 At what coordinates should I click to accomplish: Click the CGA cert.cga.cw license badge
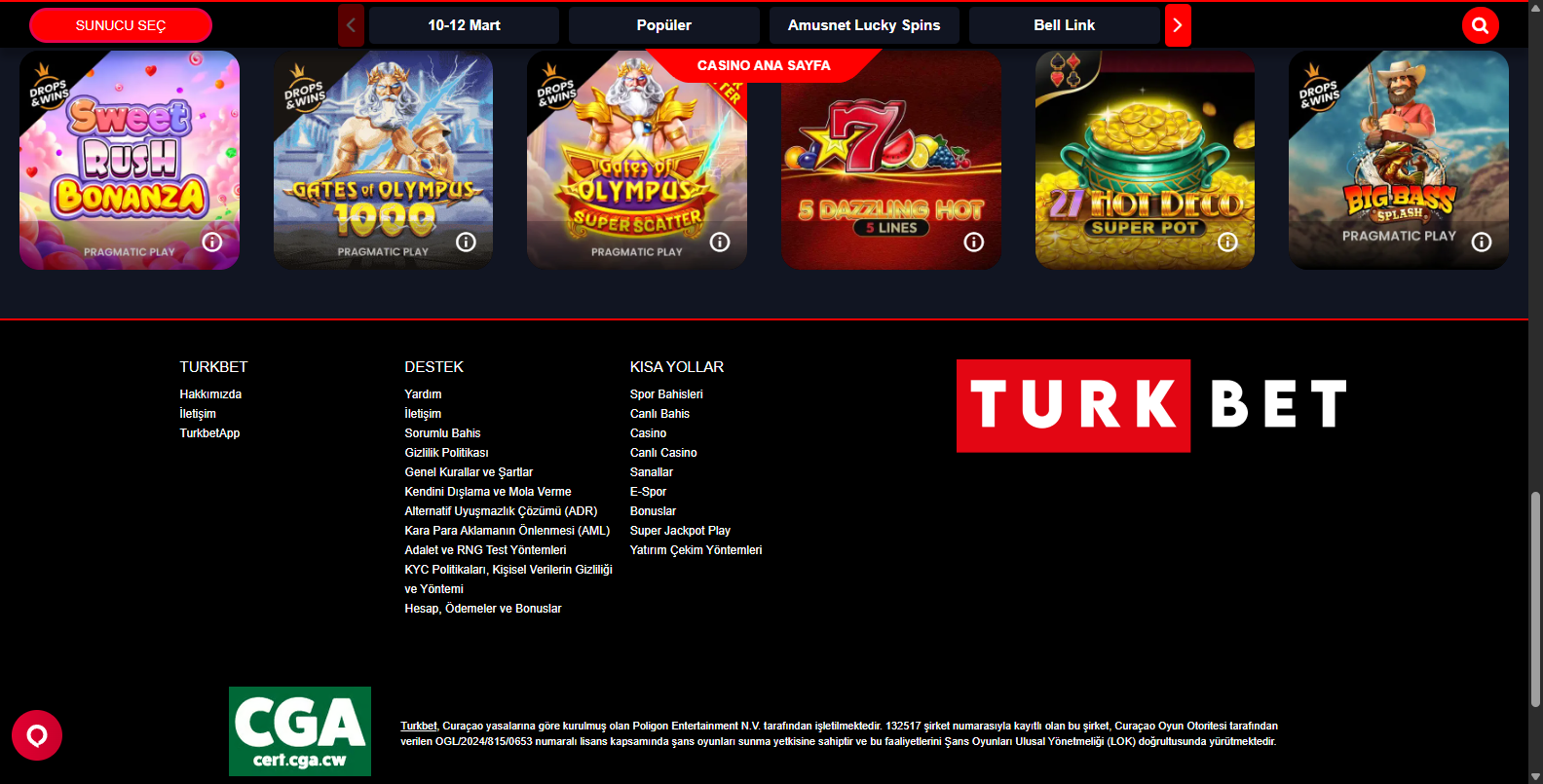300,731
